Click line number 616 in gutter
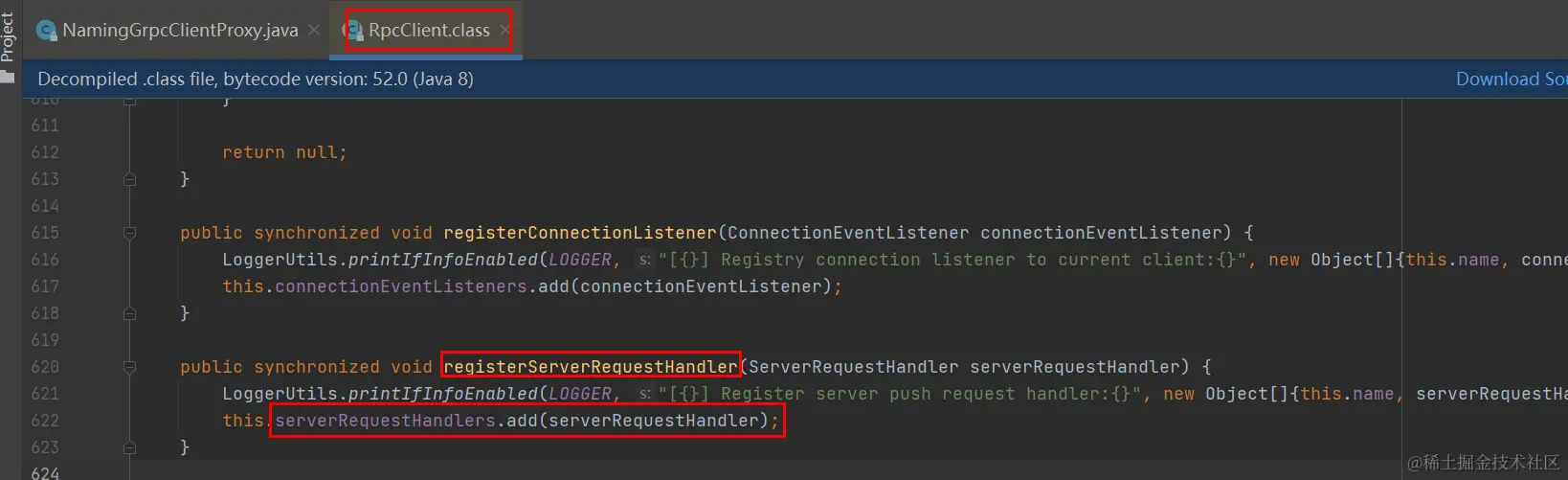 pos(45,260)
